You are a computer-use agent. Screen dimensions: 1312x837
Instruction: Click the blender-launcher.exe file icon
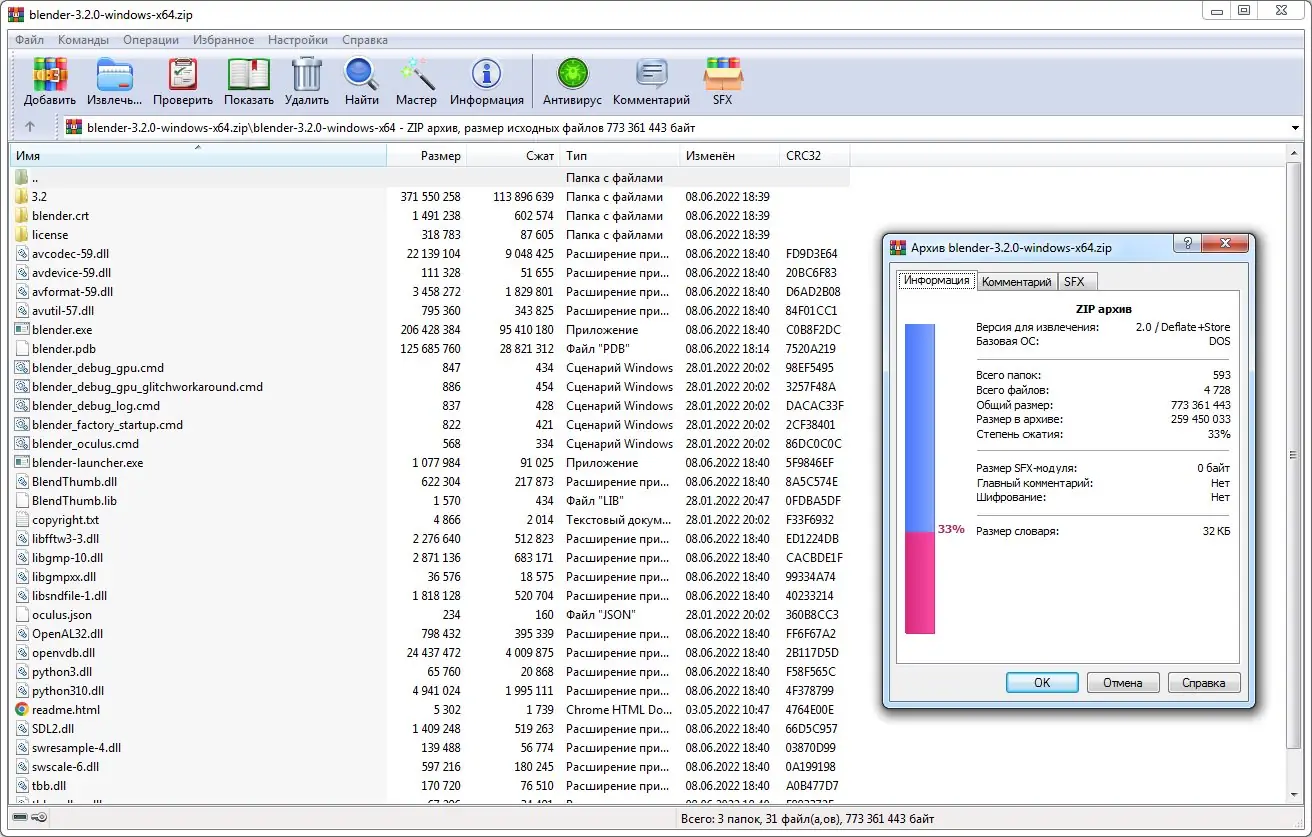[22, 463]
